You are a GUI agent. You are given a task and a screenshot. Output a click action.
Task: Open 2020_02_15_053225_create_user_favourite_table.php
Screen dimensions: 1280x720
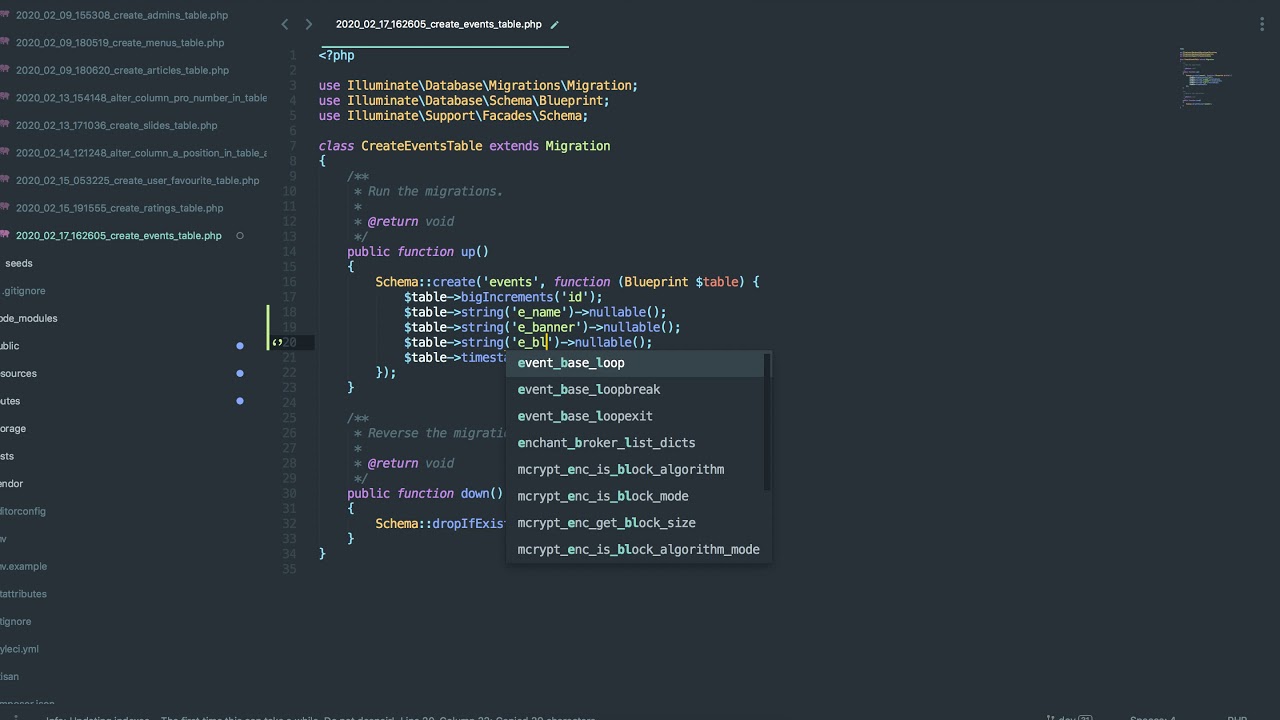(137, 181)
